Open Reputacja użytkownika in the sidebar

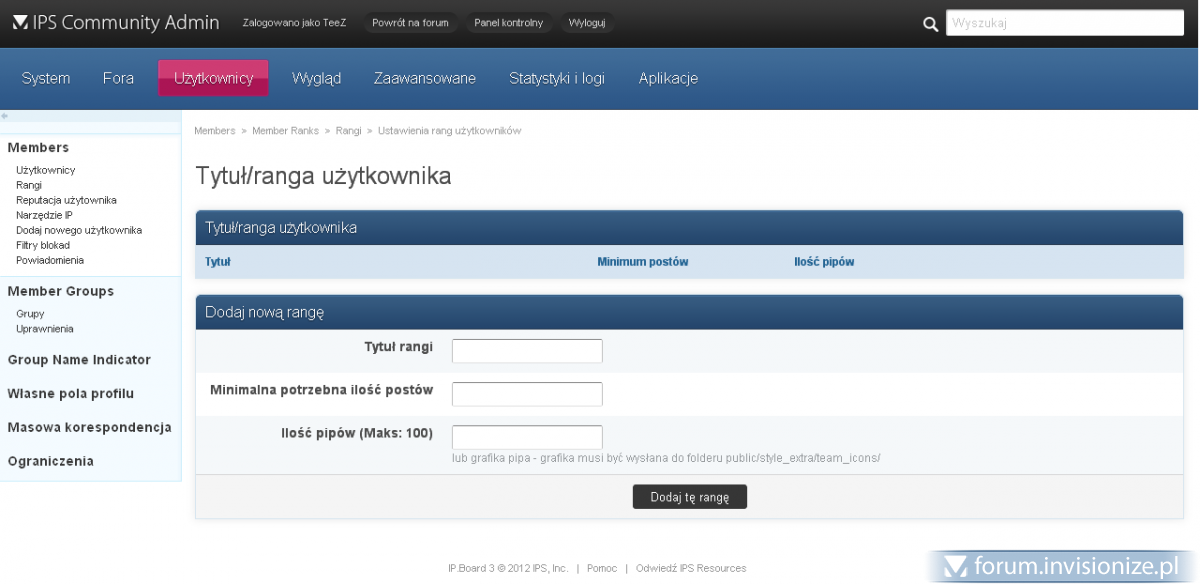[66, 200]
